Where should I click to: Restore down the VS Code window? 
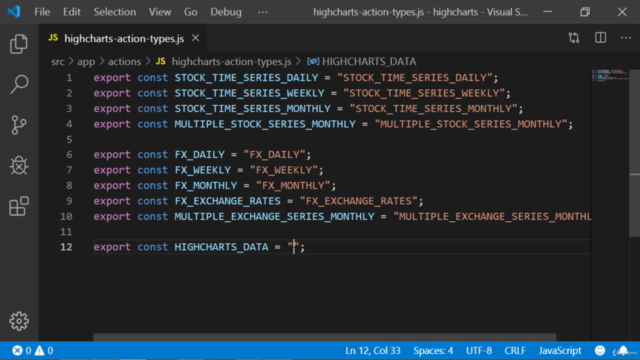(585, 12)
